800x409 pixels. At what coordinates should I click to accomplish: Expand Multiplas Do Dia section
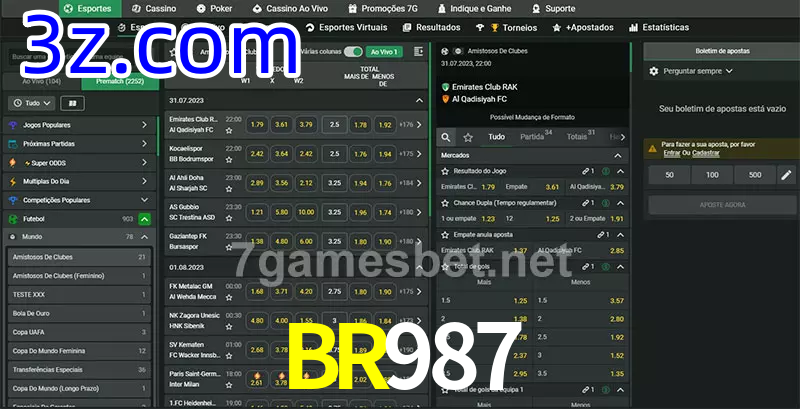pos(144,182)
